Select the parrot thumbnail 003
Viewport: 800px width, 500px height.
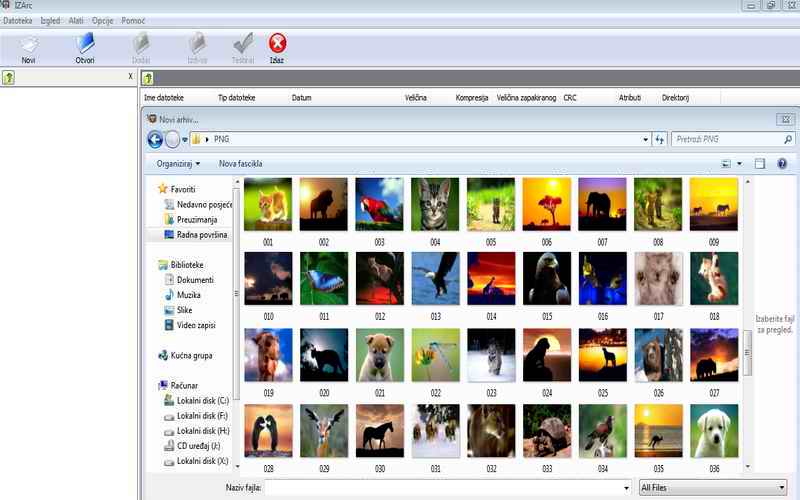click(379, 204)
